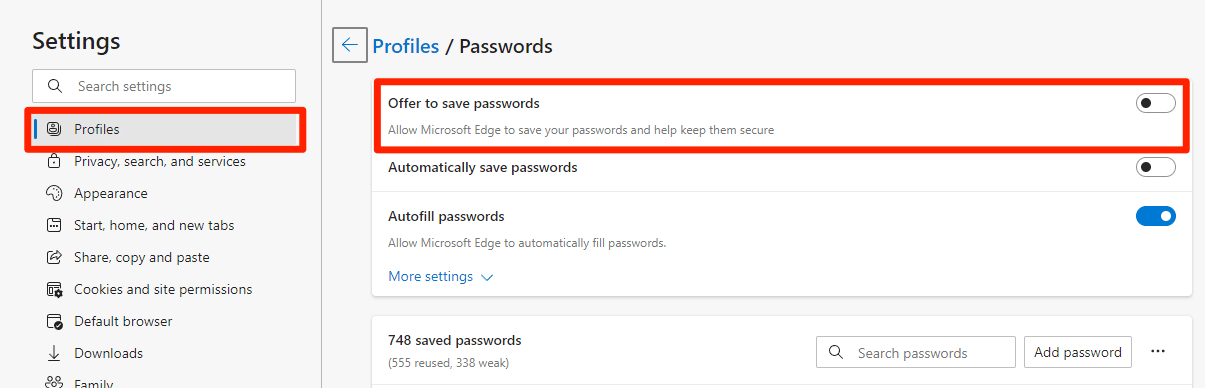
Task: Click the Profiles sidebar icon
Action: pos(55,129)
